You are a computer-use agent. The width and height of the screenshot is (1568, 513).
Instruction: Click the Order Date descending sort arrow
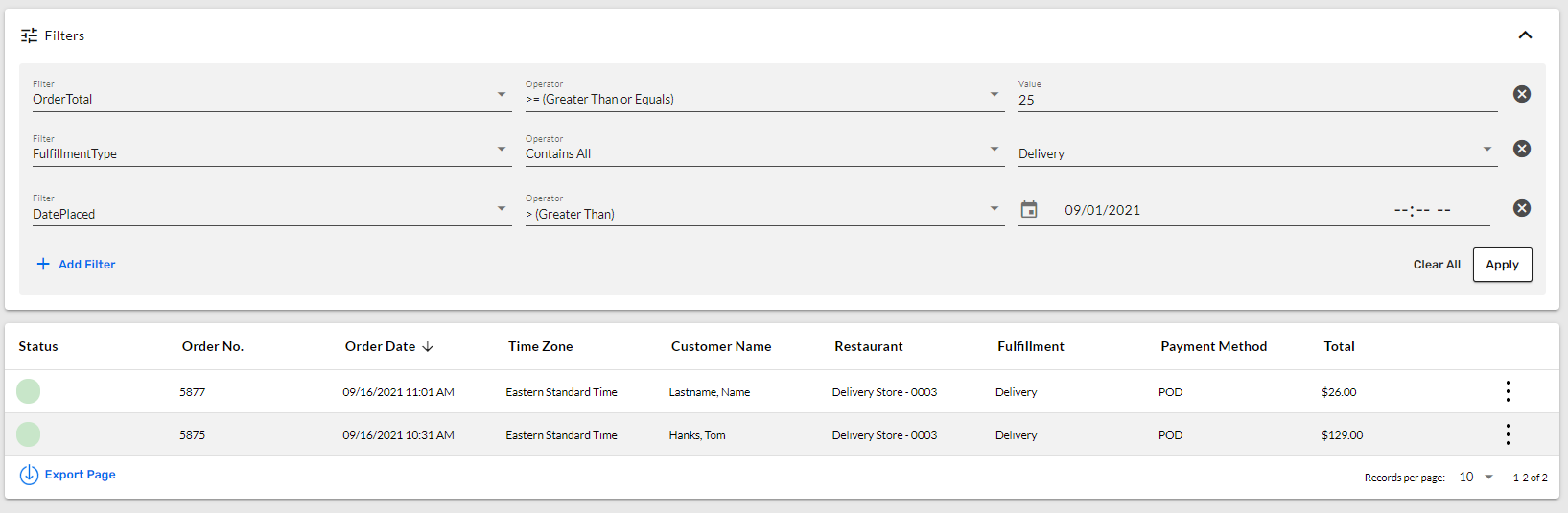(x=428, y=347)
